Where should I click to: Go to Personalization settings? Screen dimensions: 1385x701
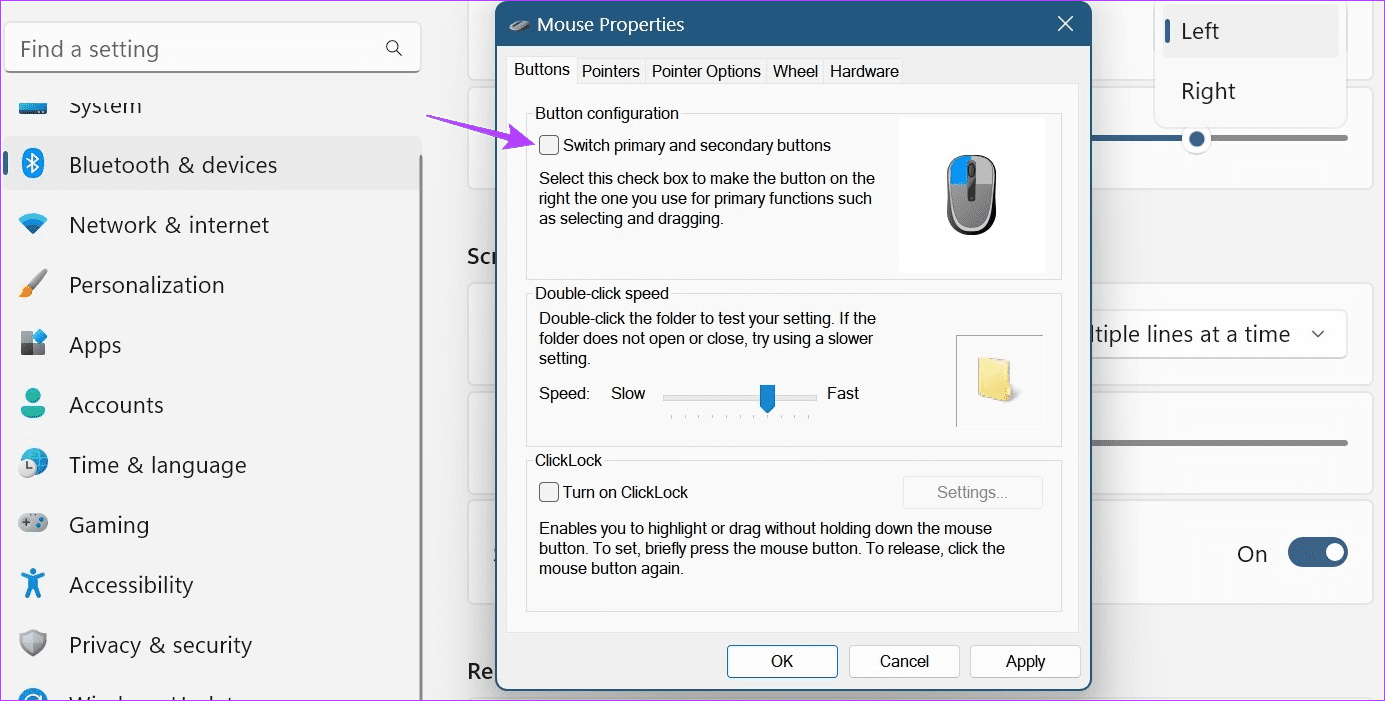coord(212,285)
